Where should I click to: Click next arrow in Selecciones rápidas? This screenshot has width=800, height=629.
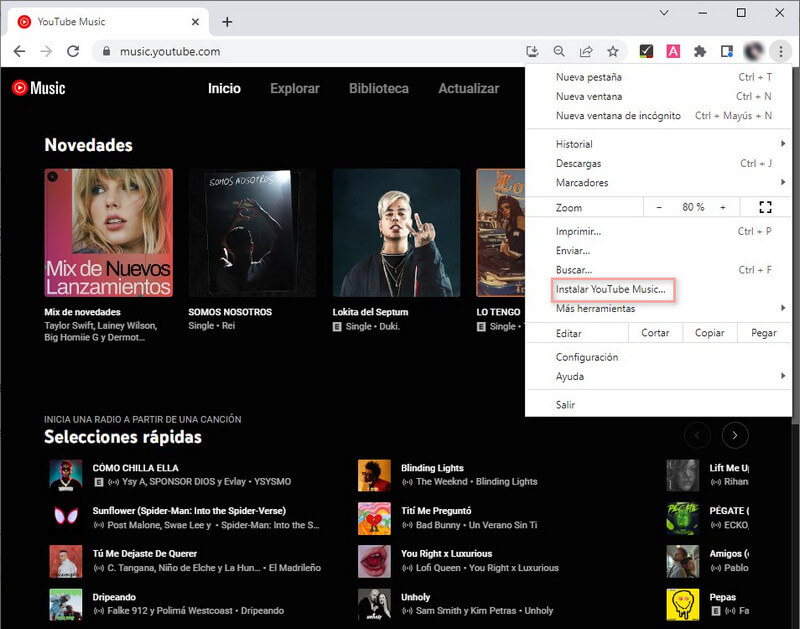735,435
